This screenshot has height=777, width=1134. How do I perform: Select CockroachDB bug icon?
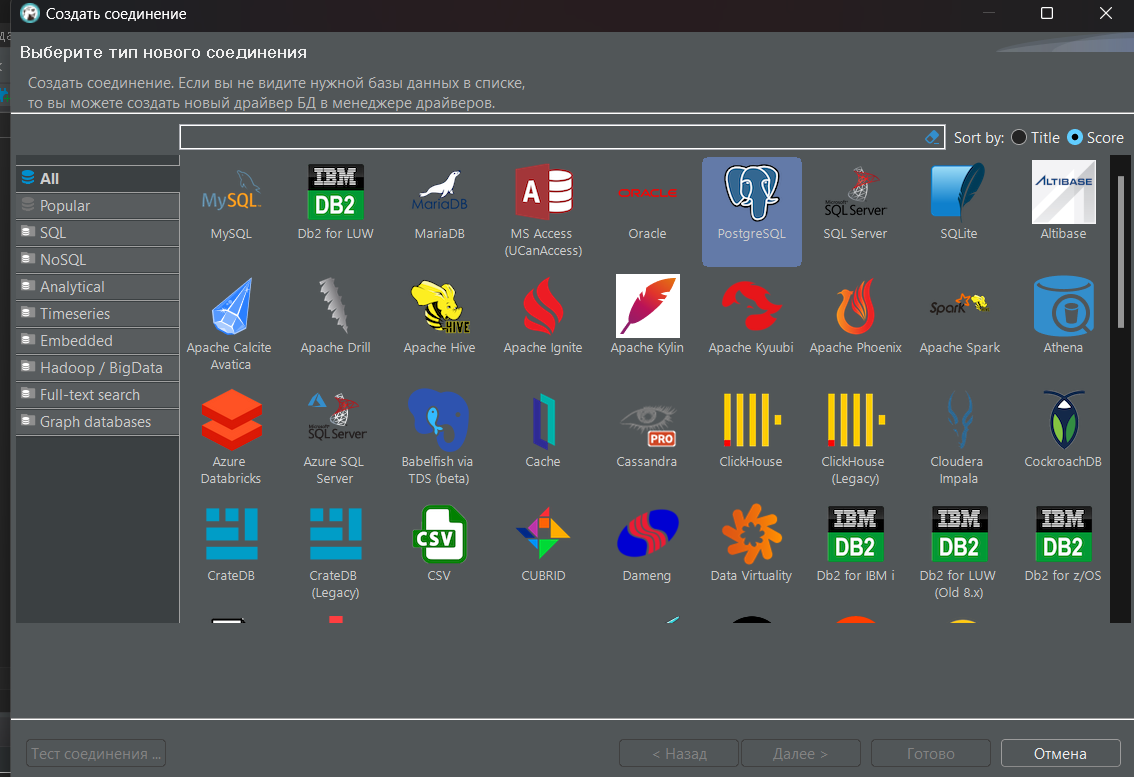1063,420
